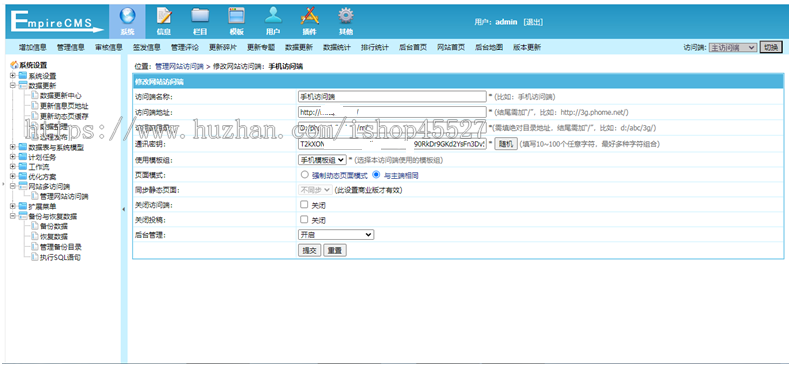Click folder icon next to 扩展菜单
Viewport: 791px width, 366px height.
22,206
